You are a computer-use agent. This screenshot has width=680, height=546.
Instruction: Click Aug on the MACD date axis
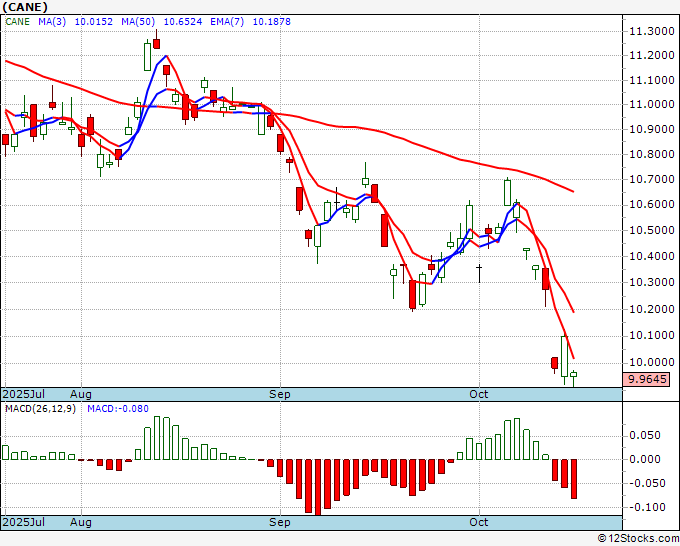[81, 522]
